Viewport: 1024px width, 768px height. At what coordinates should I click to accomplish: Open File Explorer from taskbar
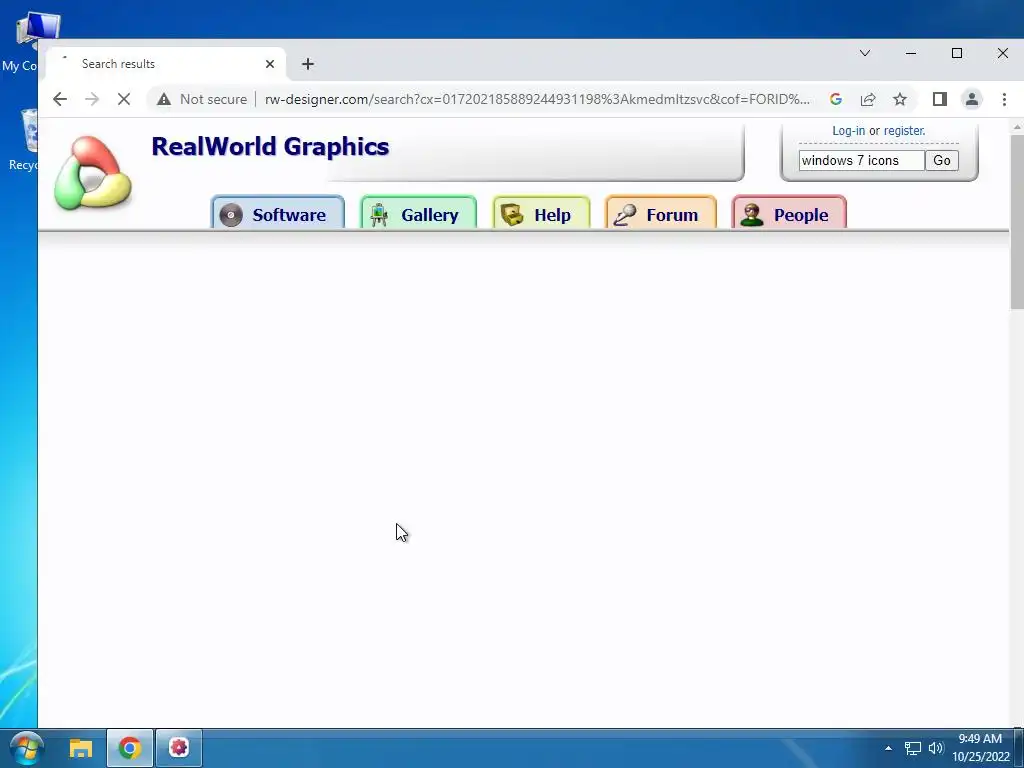[81, 748]
